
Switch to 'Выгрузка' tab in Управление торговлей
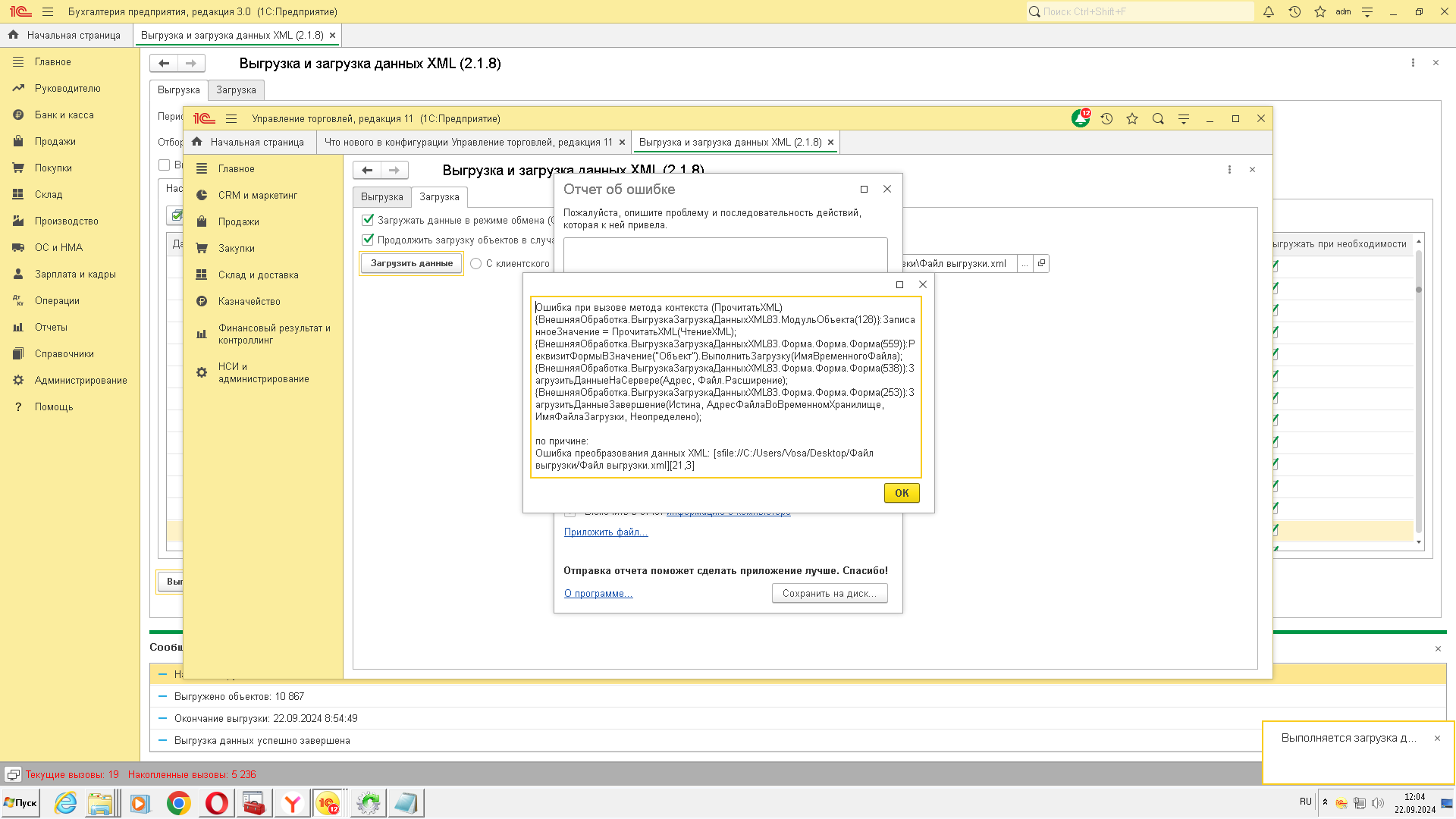coord(382,197)
